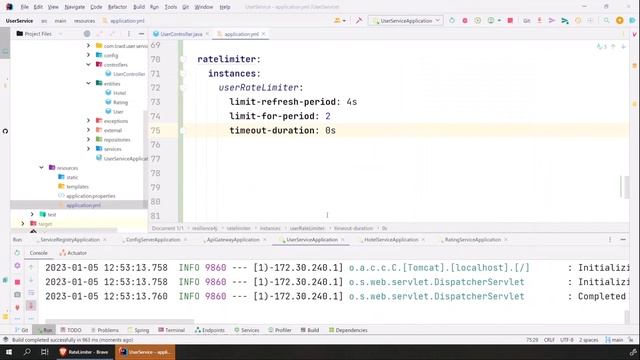Click main Git branch in status bar

[614, 340]
